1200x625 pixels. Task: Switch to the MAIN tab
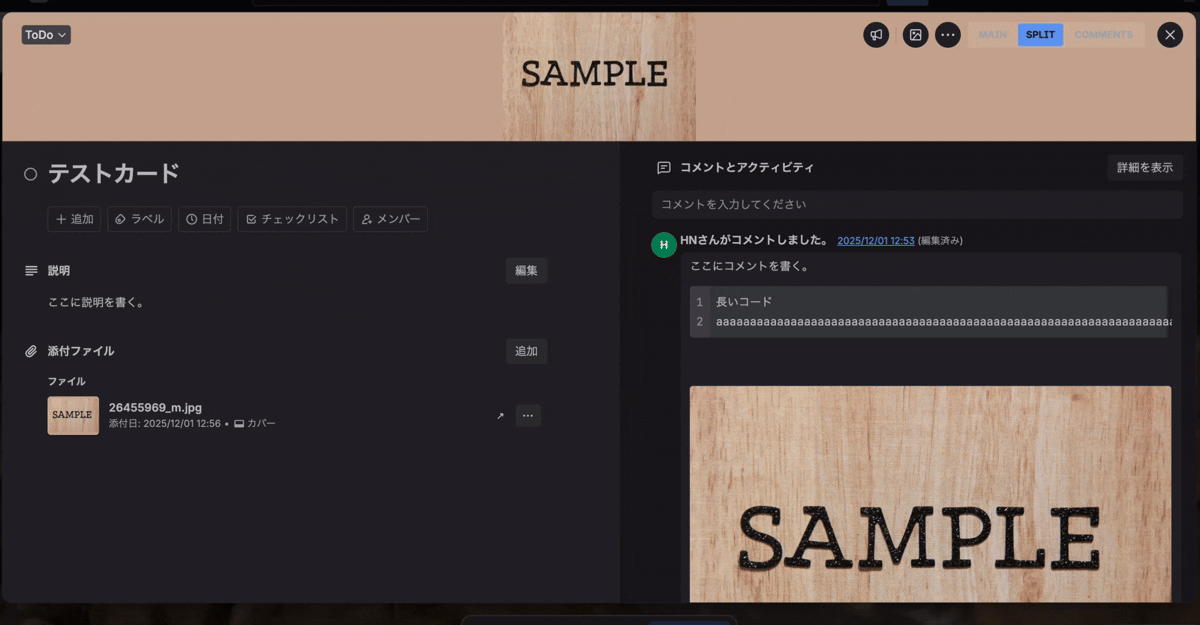[x=991, y=34]
